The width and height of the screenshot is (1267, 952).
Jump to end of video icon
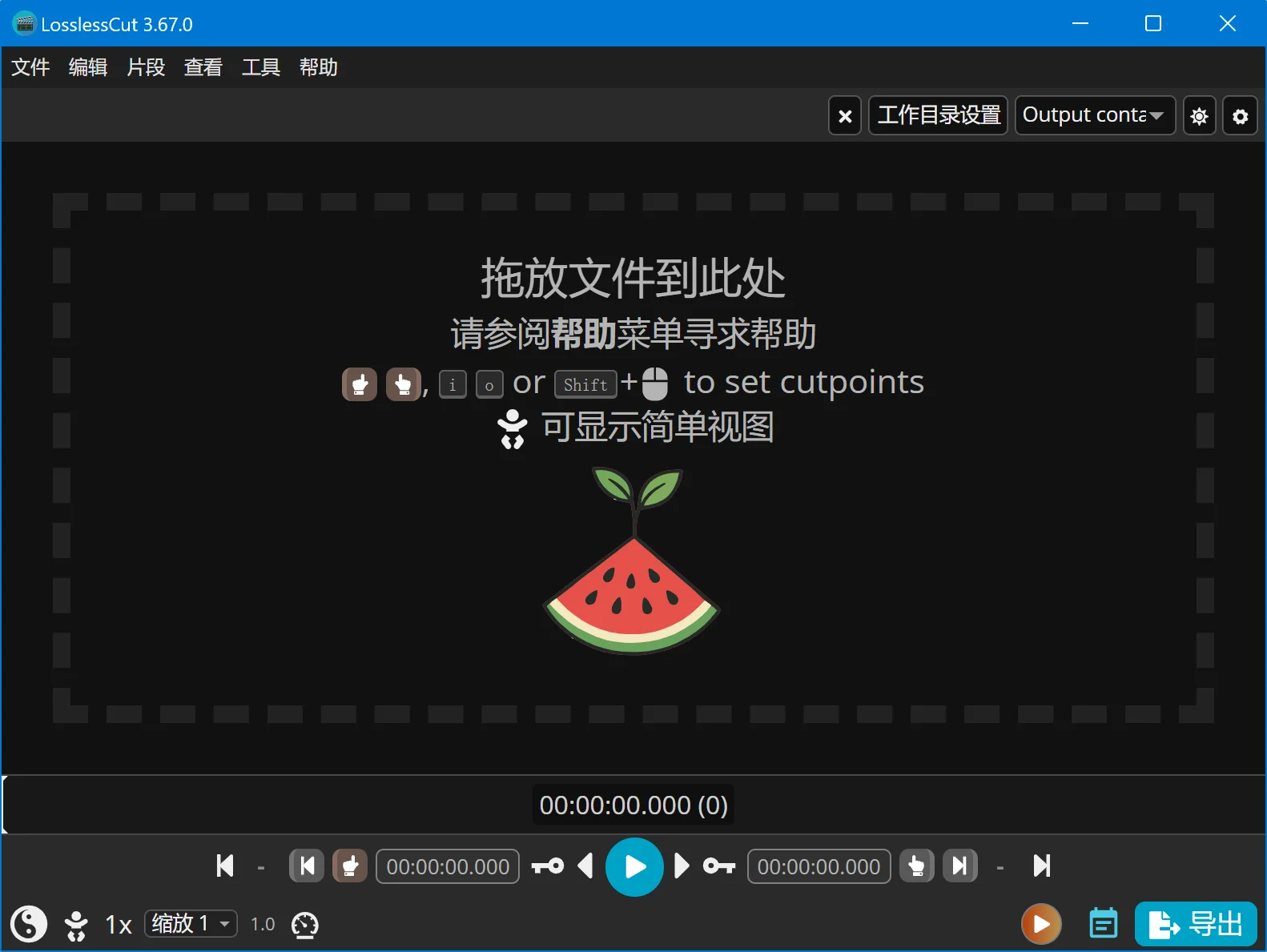(x=1042, y=866)
